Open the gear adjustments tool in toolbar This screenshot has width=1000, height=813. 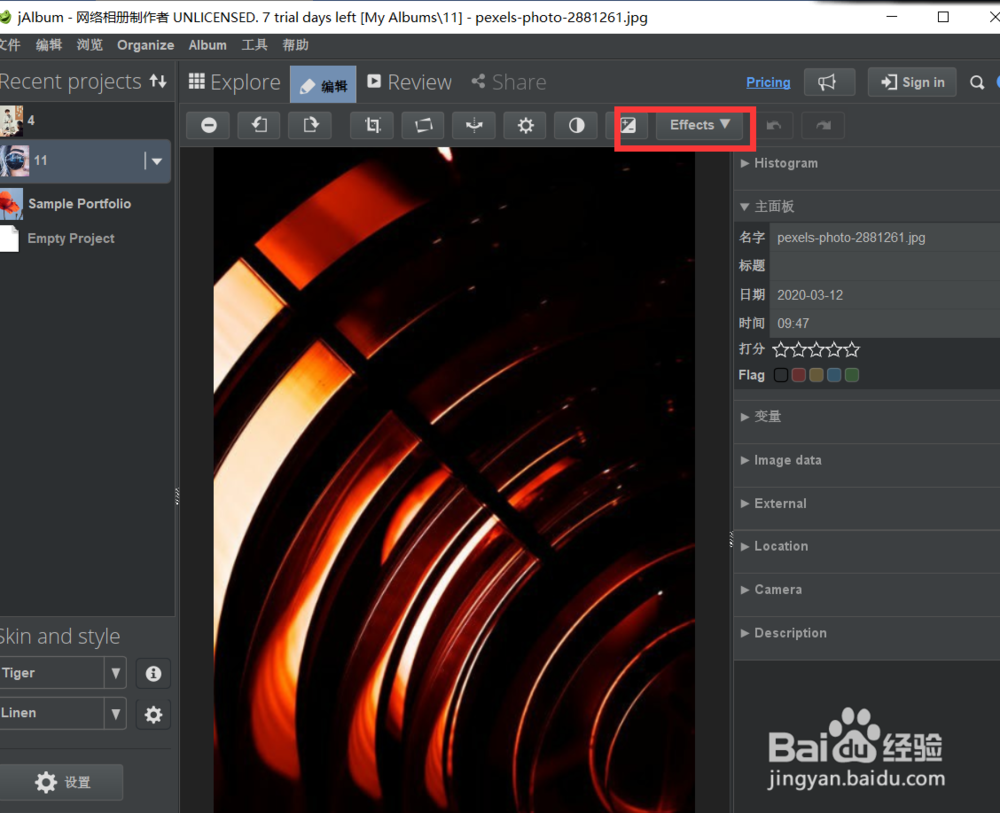pyautogui.click(x=525, y=125)
